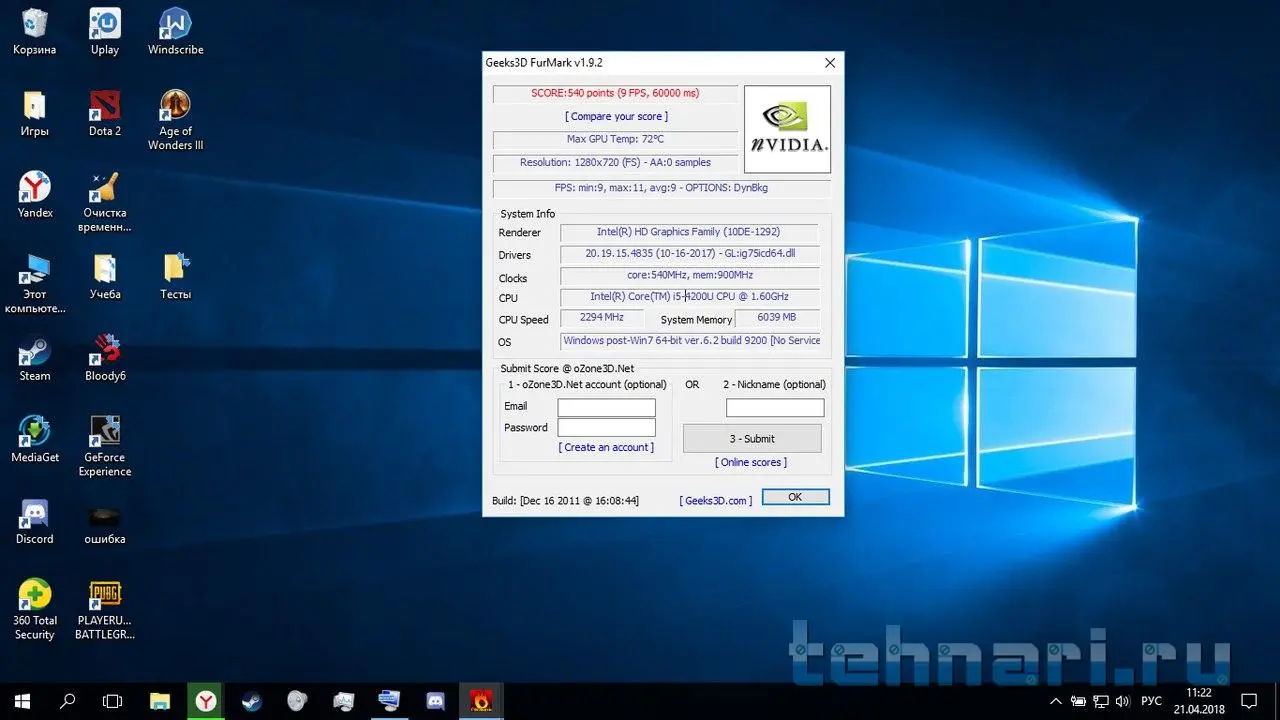Visit the Geeks3D.com link
Viewport: 1280px width, 720px height.
tap(715, 500)
